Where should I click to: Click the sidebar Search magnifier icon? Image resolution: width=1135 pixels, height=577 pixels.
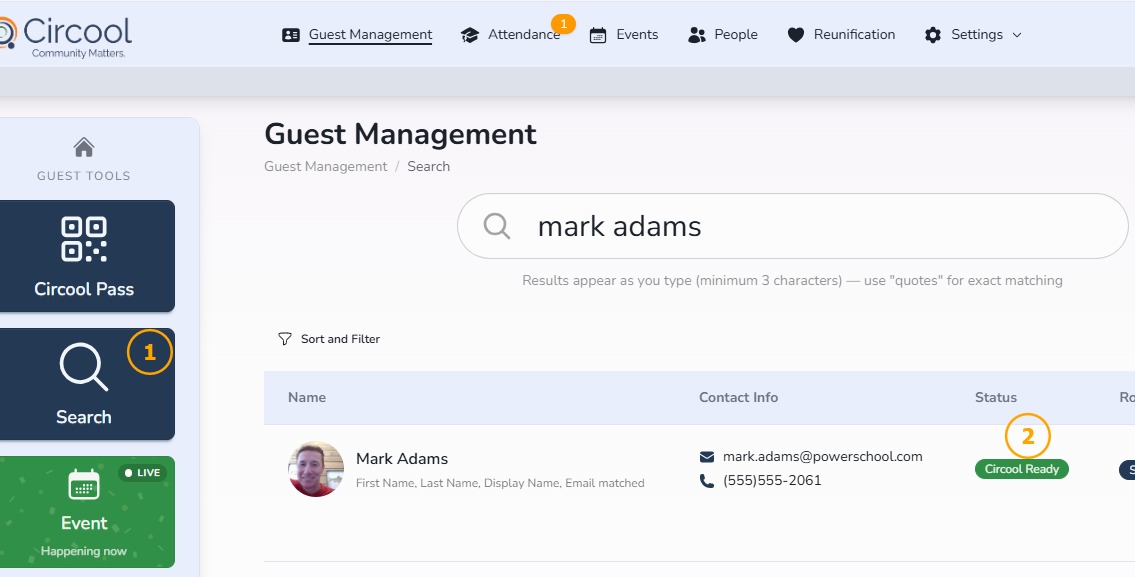(84, 367)
